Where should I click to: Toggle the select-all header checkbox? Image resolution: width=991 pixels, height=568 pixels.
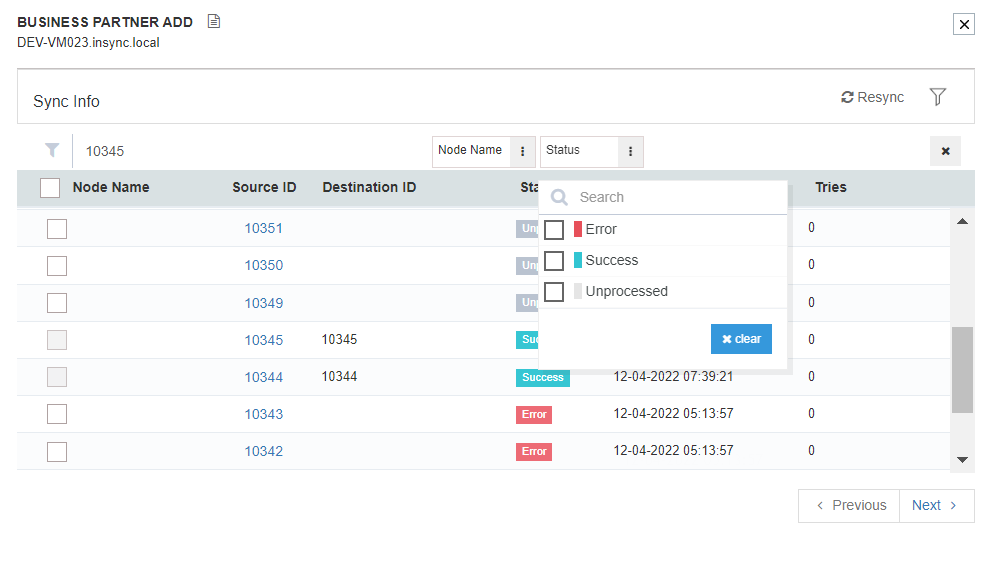[x=50, y=188]
